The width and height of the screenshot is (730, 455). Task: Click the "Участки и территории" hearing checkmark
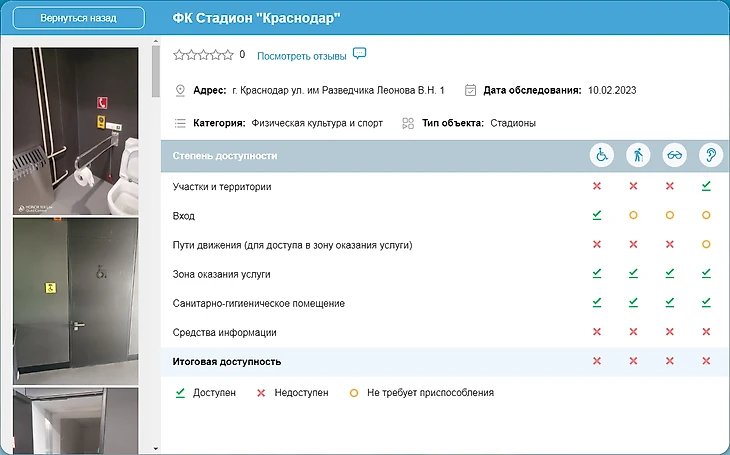point(707,186)
